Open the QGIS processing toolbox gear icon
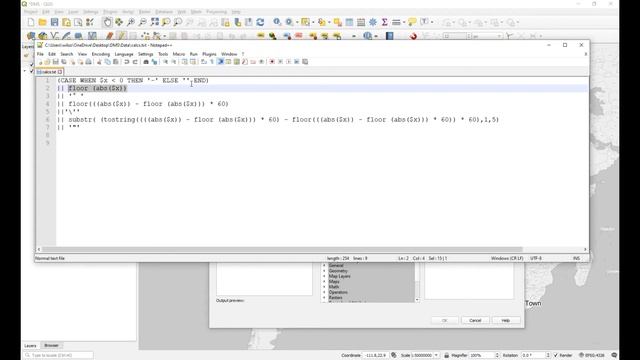 click(x=373, y=22)
